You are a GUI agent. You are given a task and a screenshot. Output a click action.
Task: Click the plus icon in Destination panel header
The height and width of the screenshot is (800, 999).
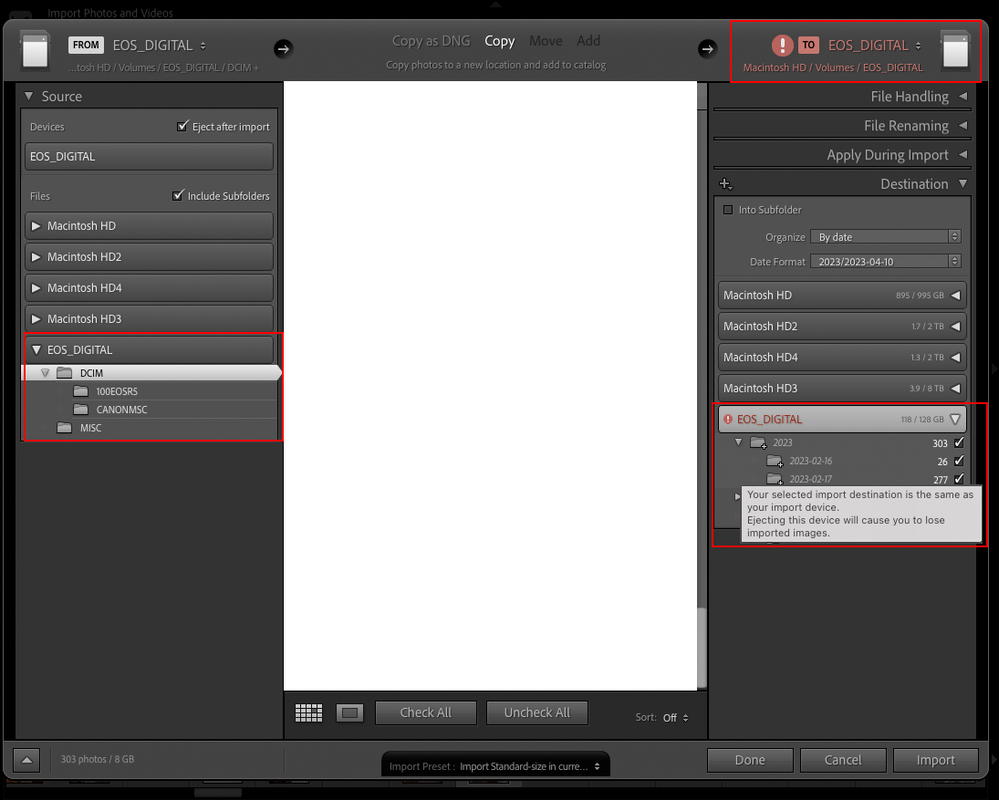724,184
